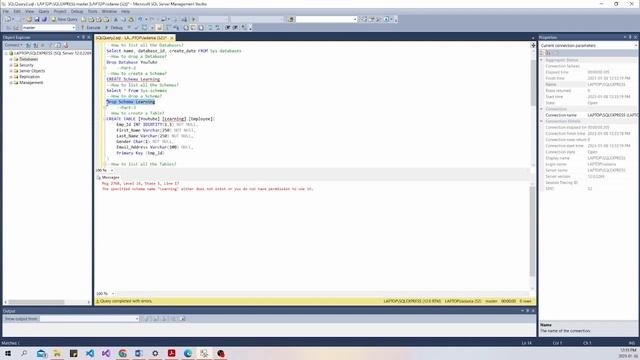This screenshot has height=360, width=640.
Task: Click the Open File icon in the toolbar
Action: (29, 19)
